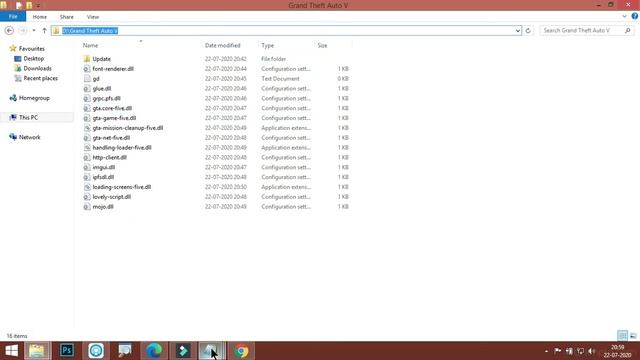
Task: Open the Windows Start button
Action: [x=11, y=351]
